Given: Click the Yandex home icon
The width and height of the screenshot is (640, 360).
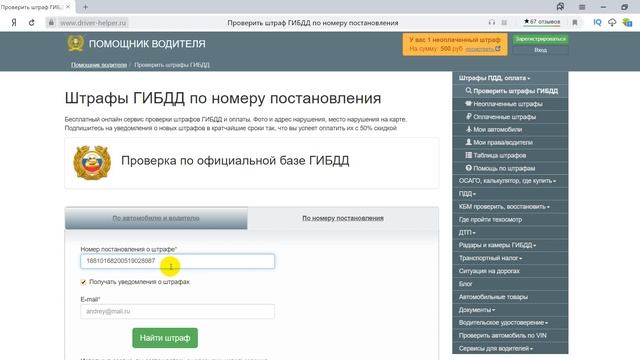Looking at the screenshot, I should [14, 23].
